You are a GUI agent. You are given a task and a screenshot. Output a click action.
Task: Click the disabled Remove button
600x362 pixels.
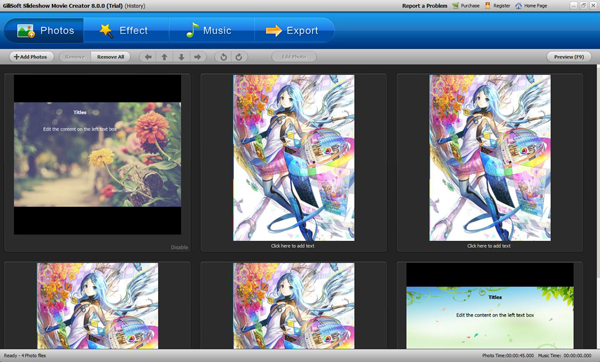pyautogui.click(x=75, y=57)
